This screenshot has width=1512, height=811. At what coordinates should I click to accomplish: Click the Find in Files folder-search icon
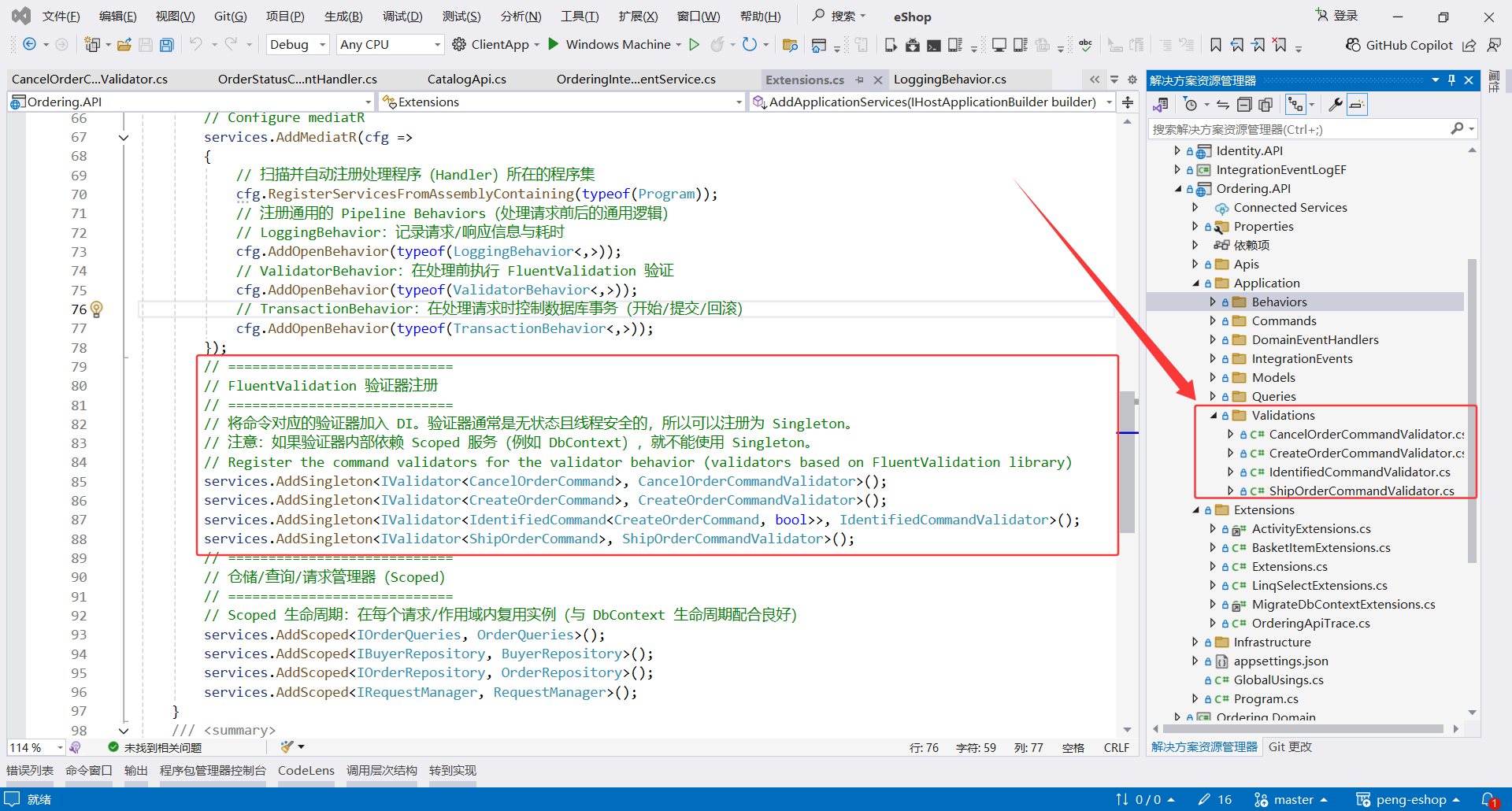[790, 45]
